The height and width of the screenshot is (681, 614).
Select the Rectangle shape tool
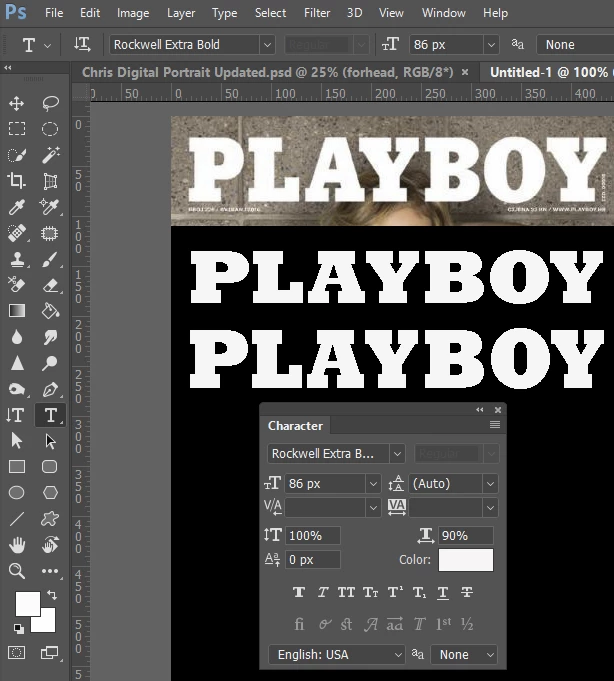[17, 467]
